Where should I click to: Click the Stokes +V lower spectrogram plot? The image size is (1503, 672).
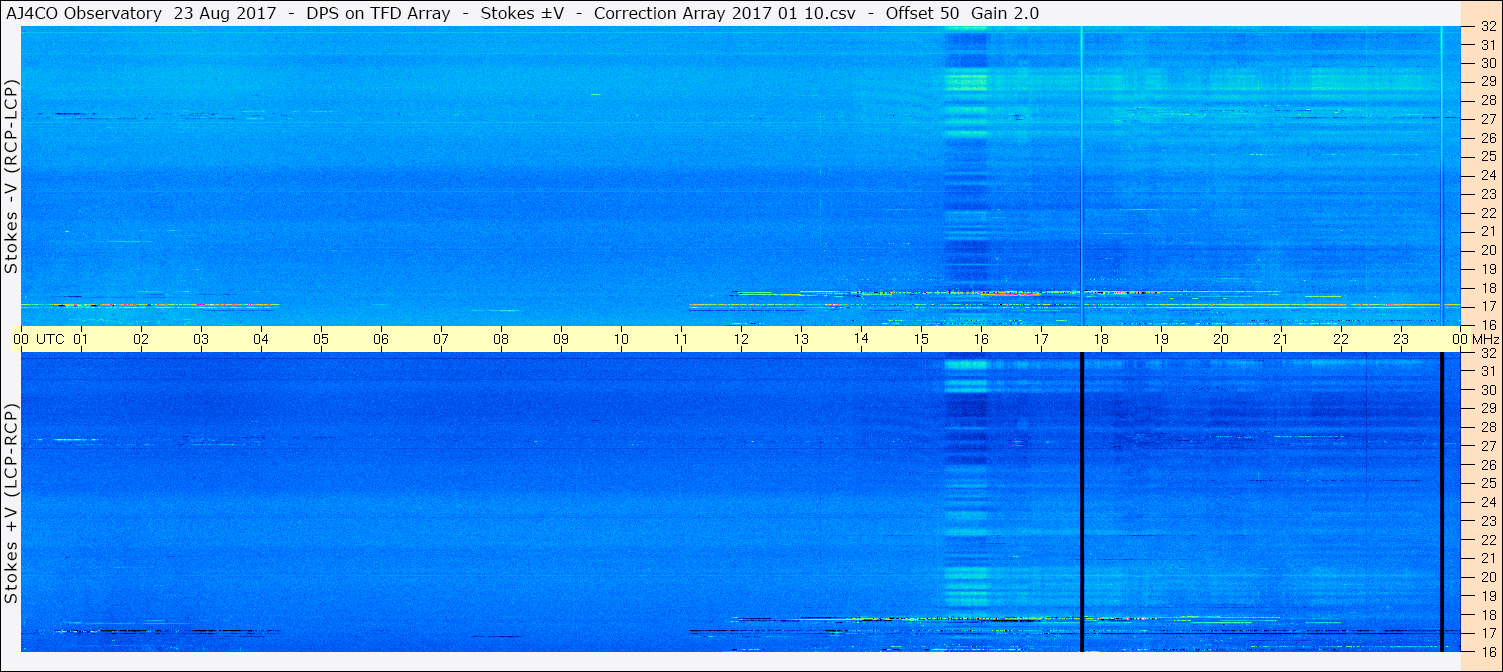741,502
